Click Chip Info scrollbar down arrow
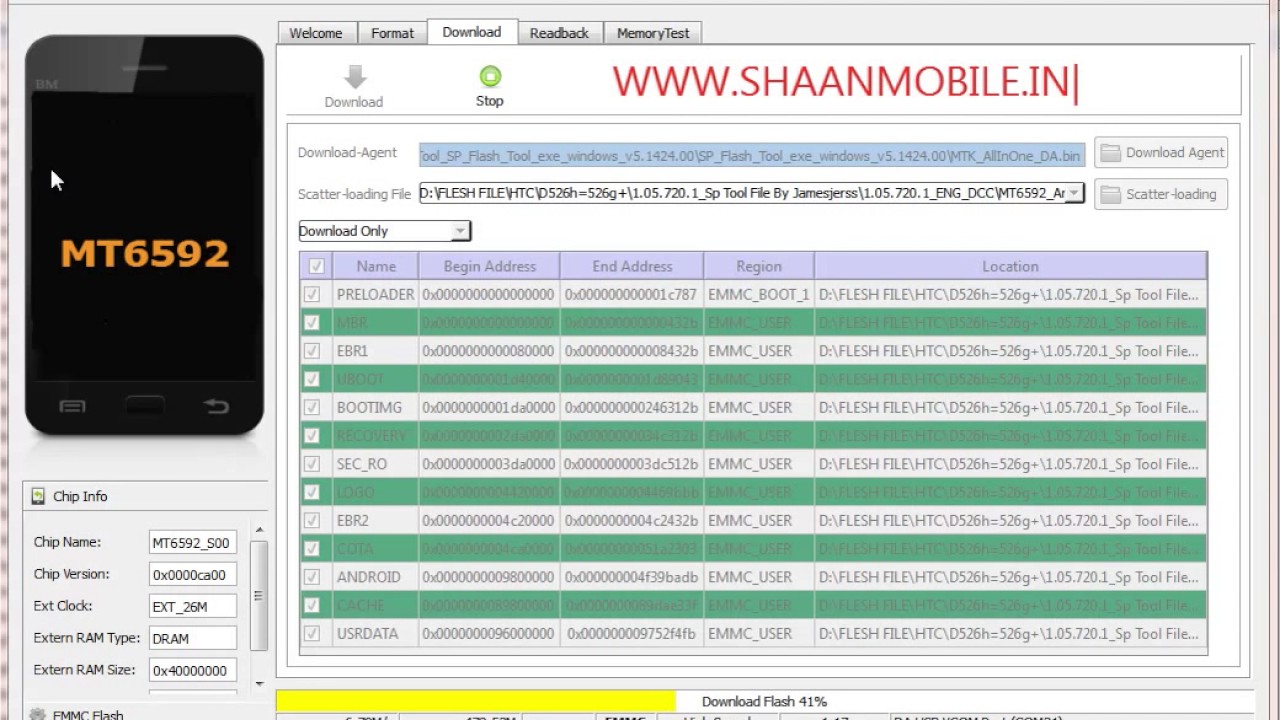Screen dimensions: 1280x720 pos(259,683)
